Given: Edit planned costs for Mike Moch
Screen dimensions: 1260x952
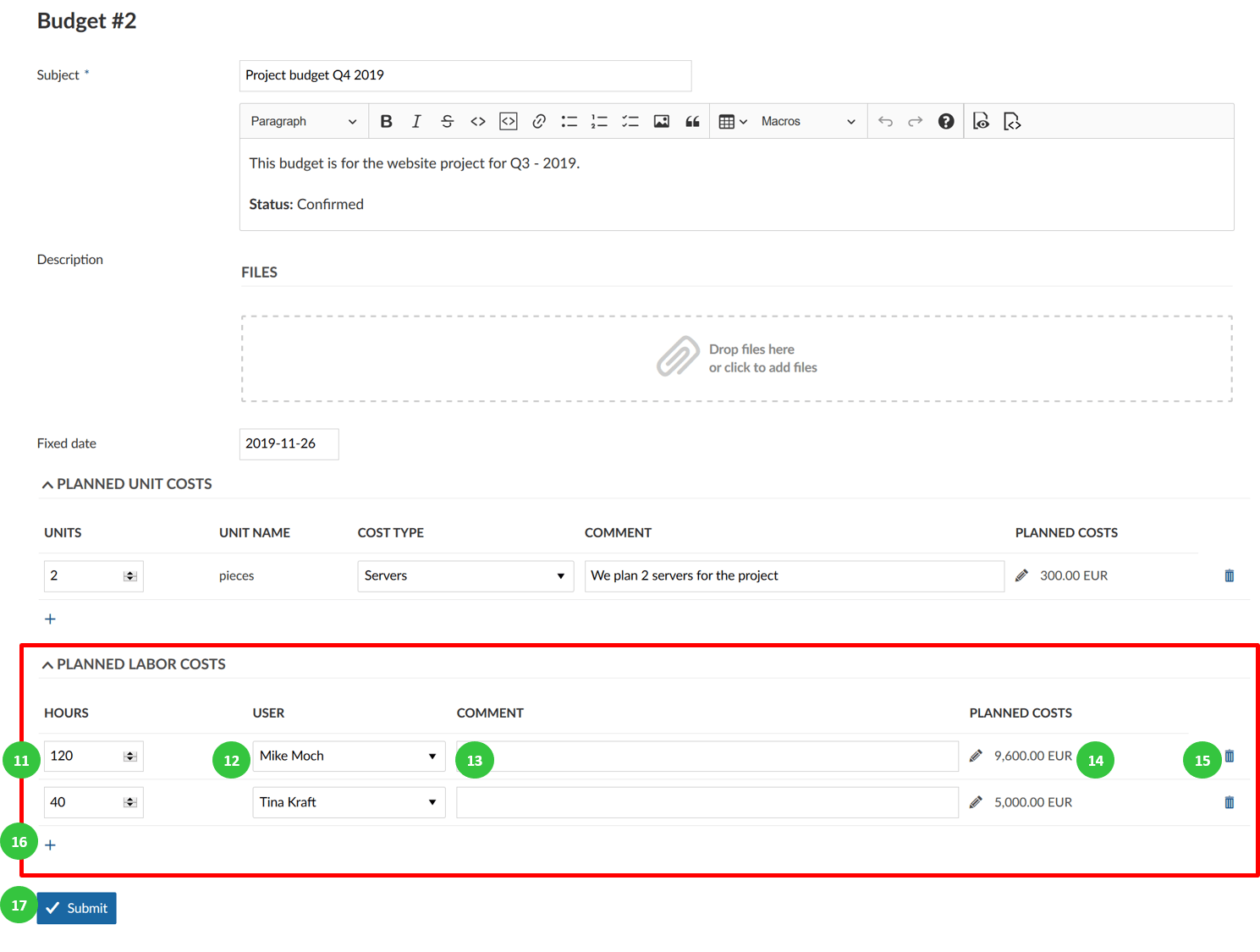Looking at the screenshot, I should pos(976,756).
